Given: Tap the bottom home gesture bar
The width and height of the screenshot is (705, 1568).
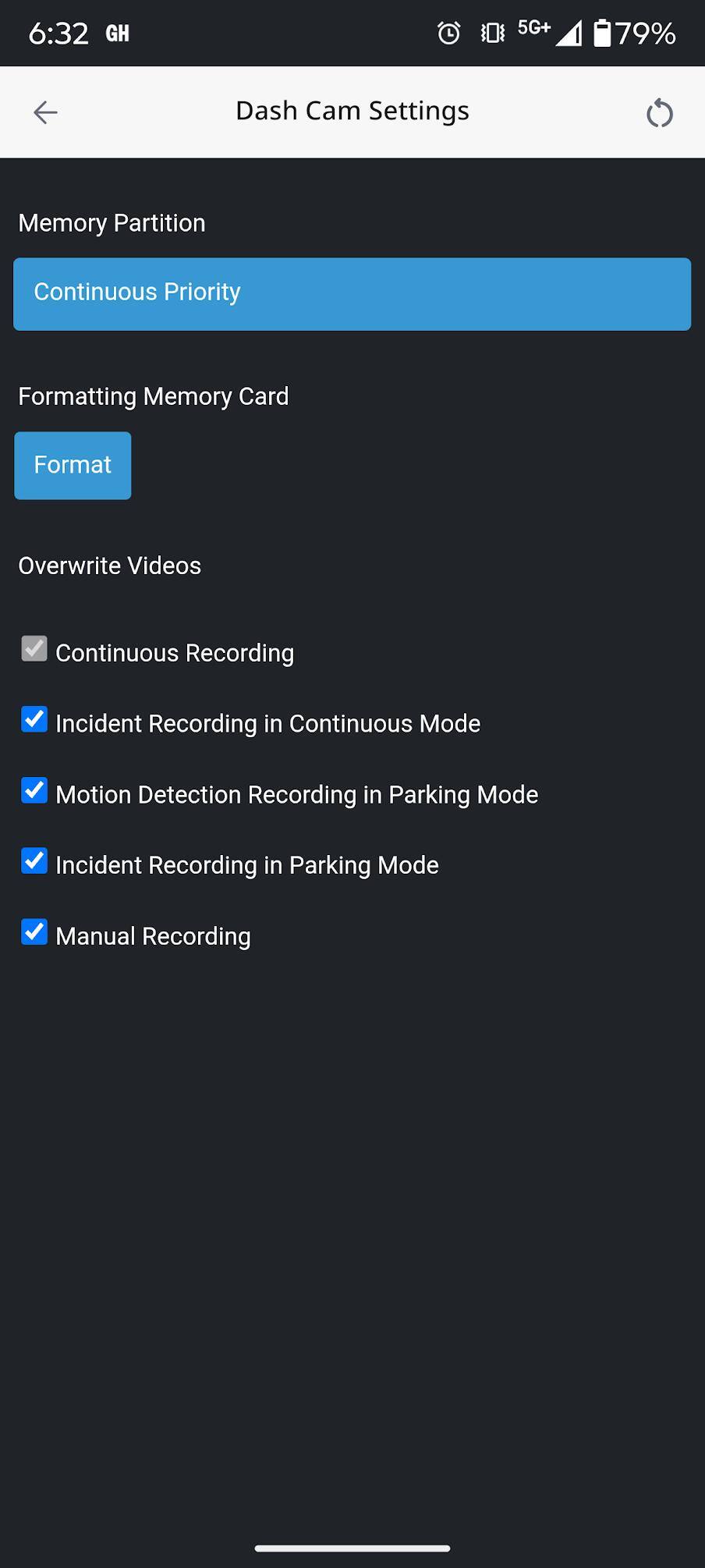Looking at the screenshot, I should [352, 1548].
